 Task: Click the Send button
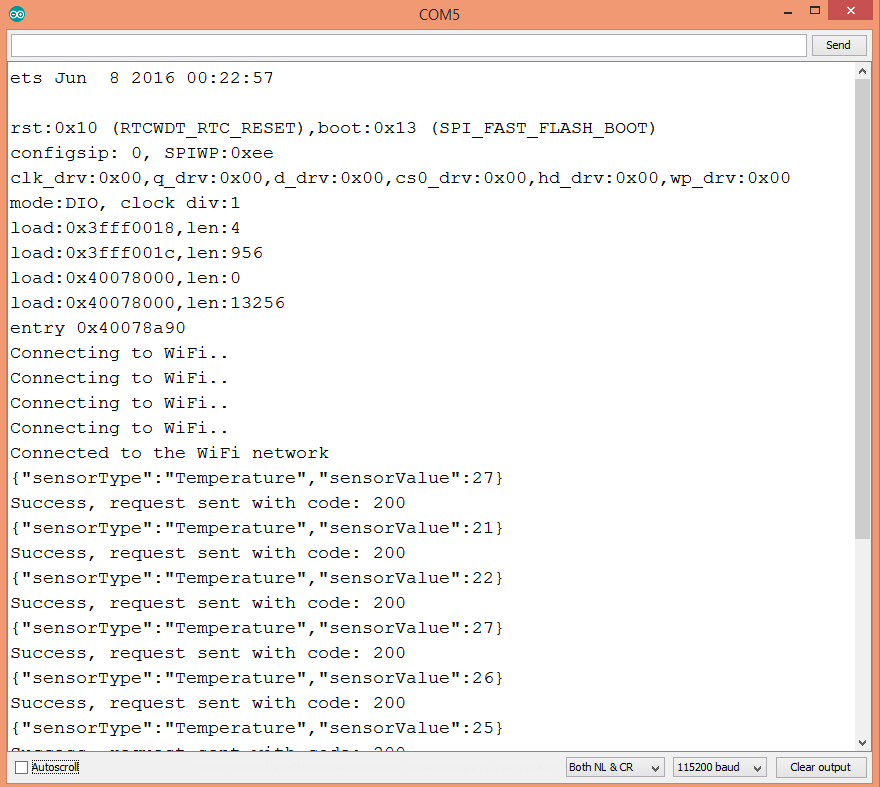pos(838,44)
